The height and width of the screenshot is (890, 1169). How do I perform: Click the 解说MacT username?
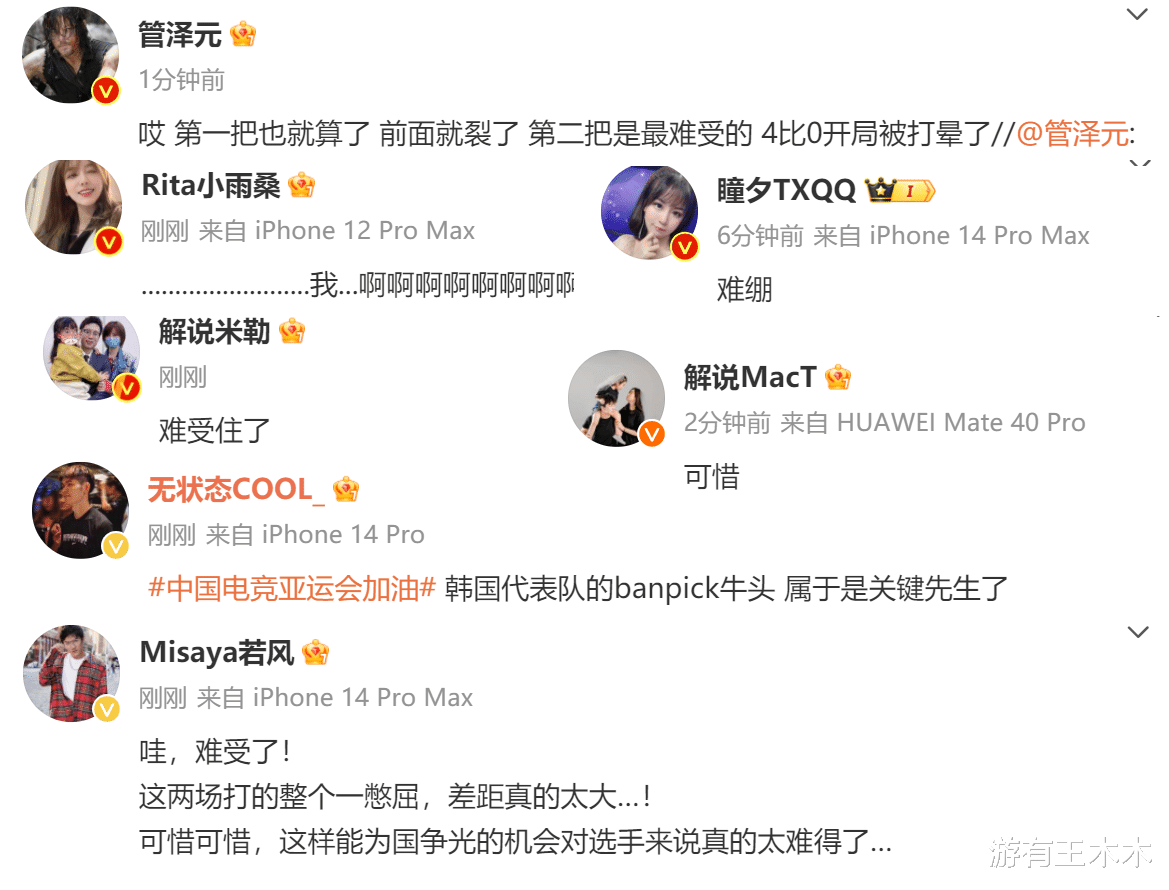pos(750,377)
